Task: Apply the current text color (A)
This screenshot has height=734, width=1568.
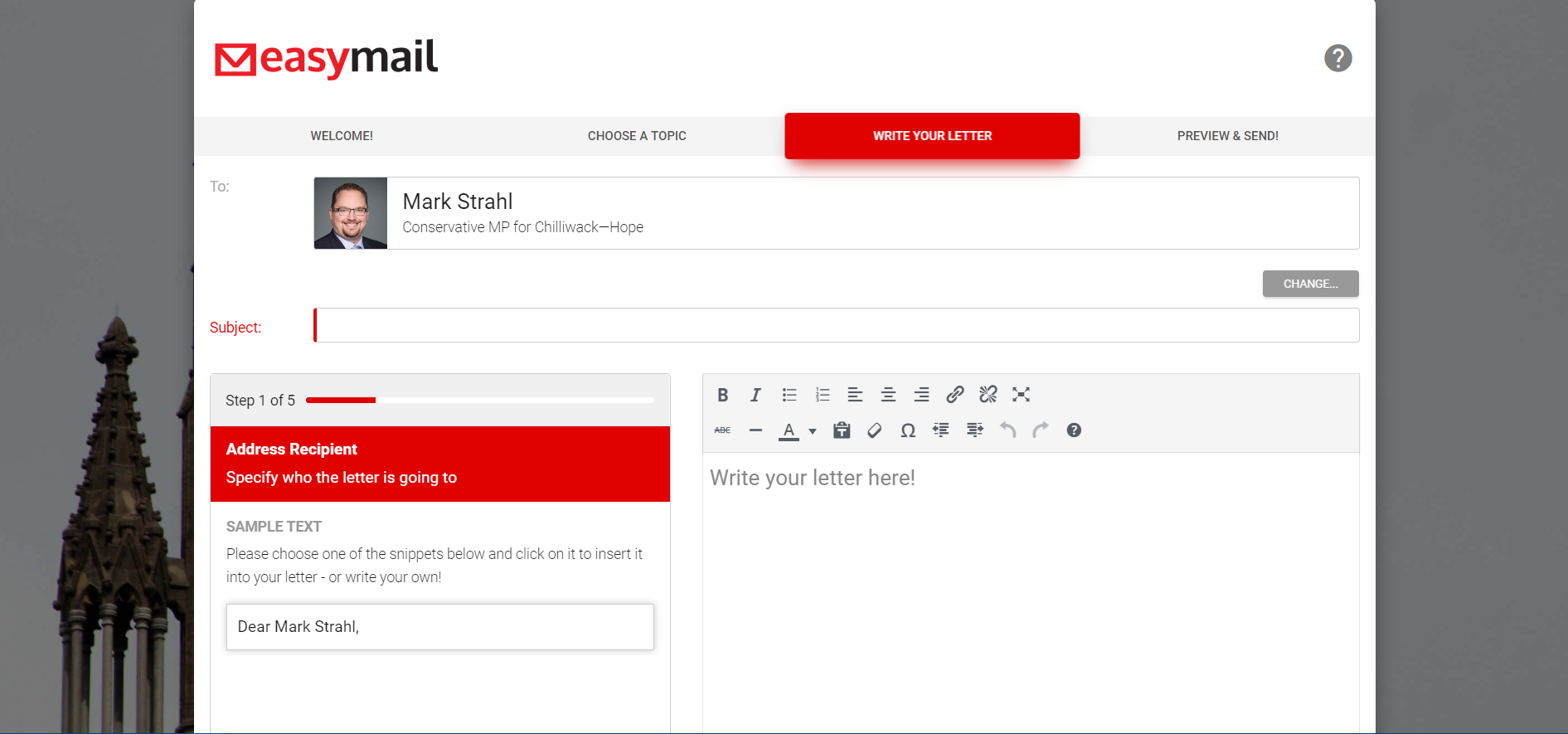Action: point(789,430)
